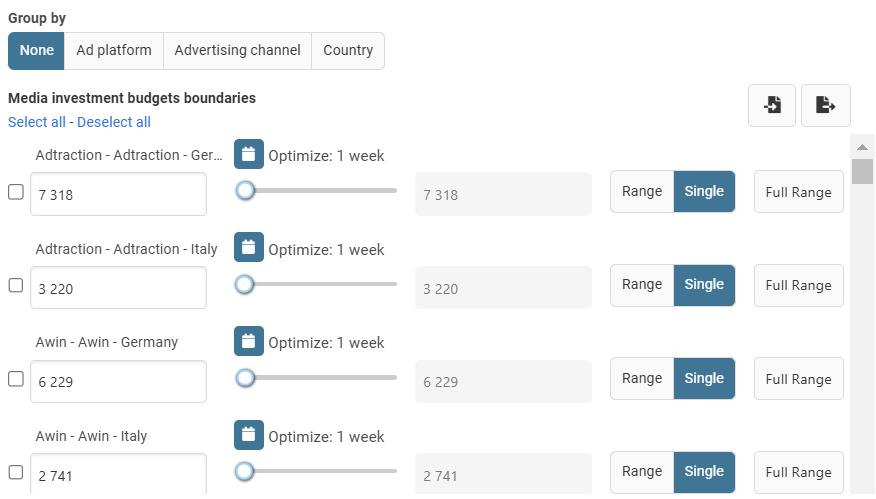Select Single mode for Adtraction Italy
This screenshot has width=876, height=499.
pyautogui.click(x=704, y=285)
